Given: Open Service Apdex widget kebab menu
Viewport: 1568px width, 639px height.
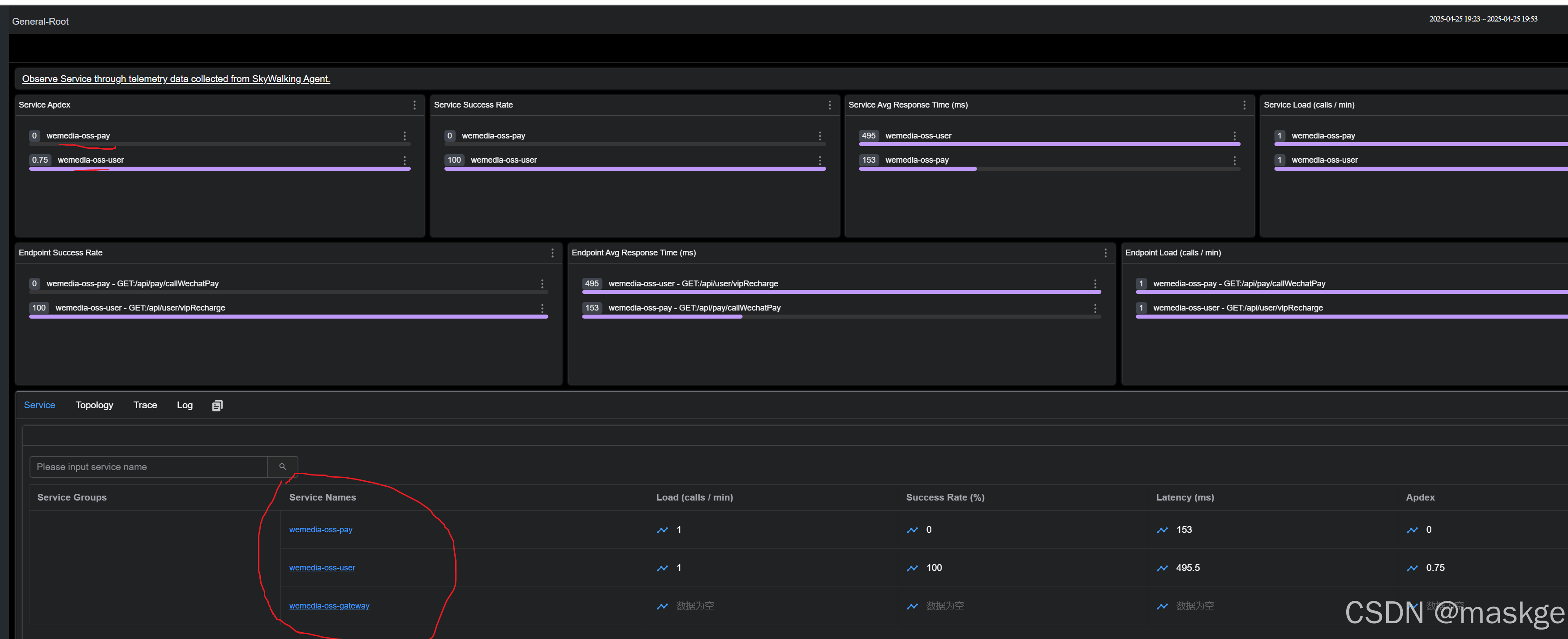Looking at the screenshot, I should pyautogui.click(x=414, y=105).
